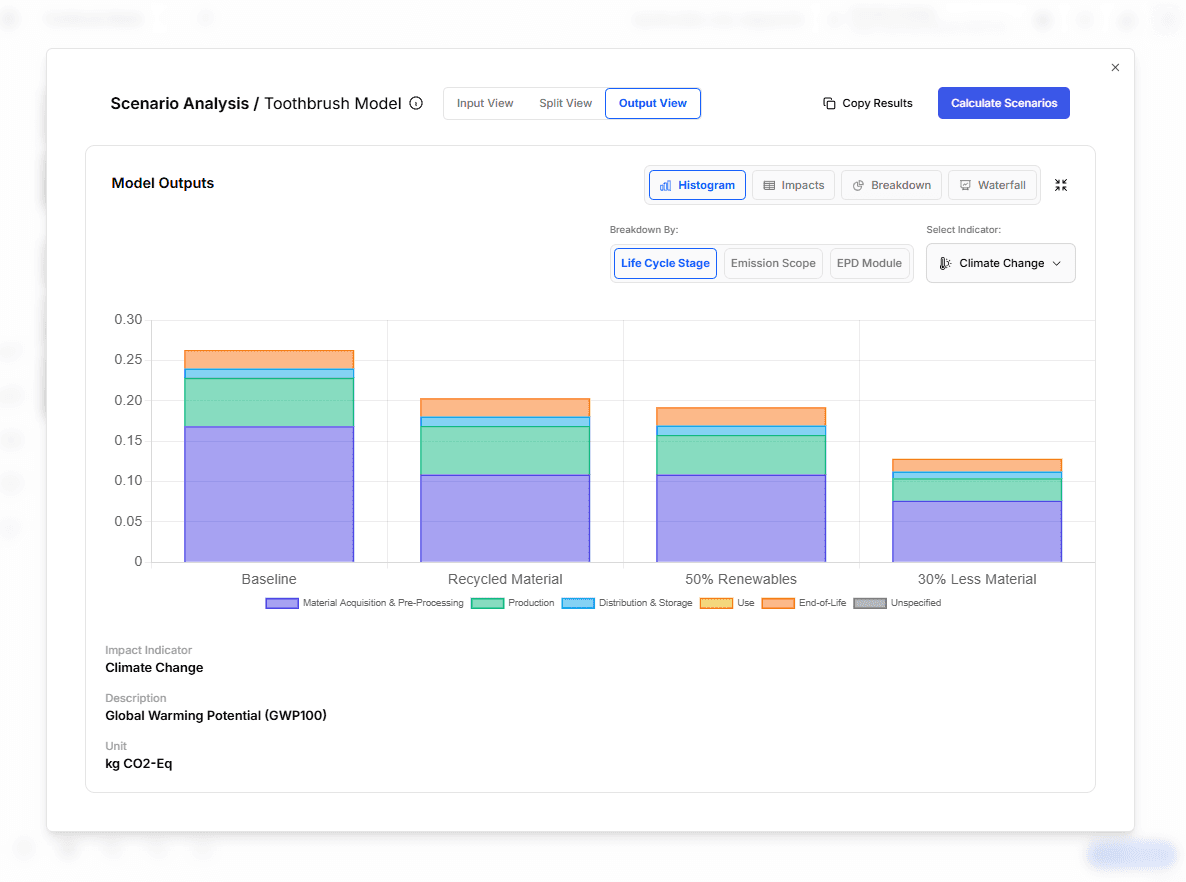Click the Baseline axis label
This screenshot has width=1186, height=882.
[269, 579]
